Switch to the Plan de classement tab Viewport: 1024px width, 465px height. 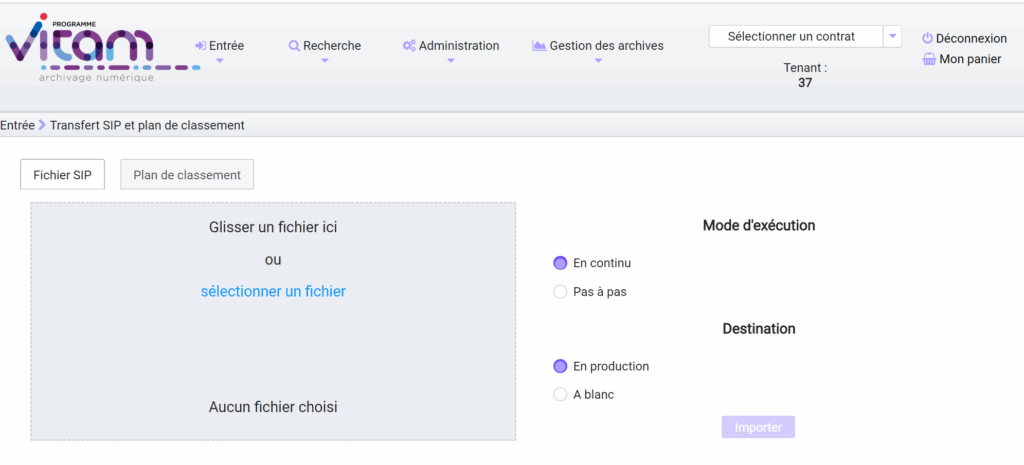pyautogui.click(x=187, y=175)
